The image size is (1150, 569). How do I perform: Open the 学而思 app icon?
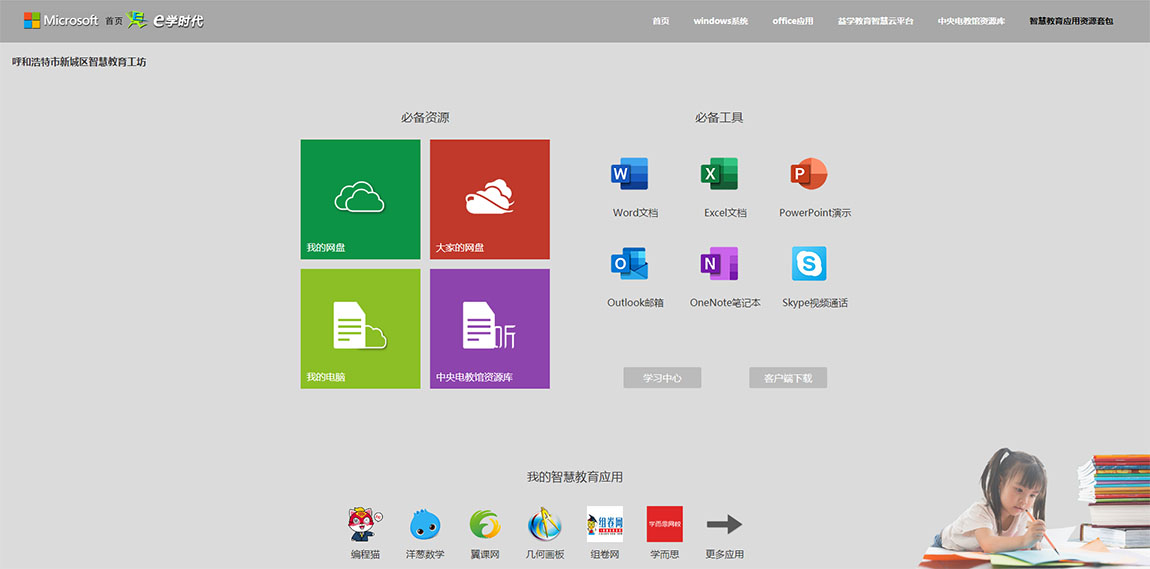point(664,524)
